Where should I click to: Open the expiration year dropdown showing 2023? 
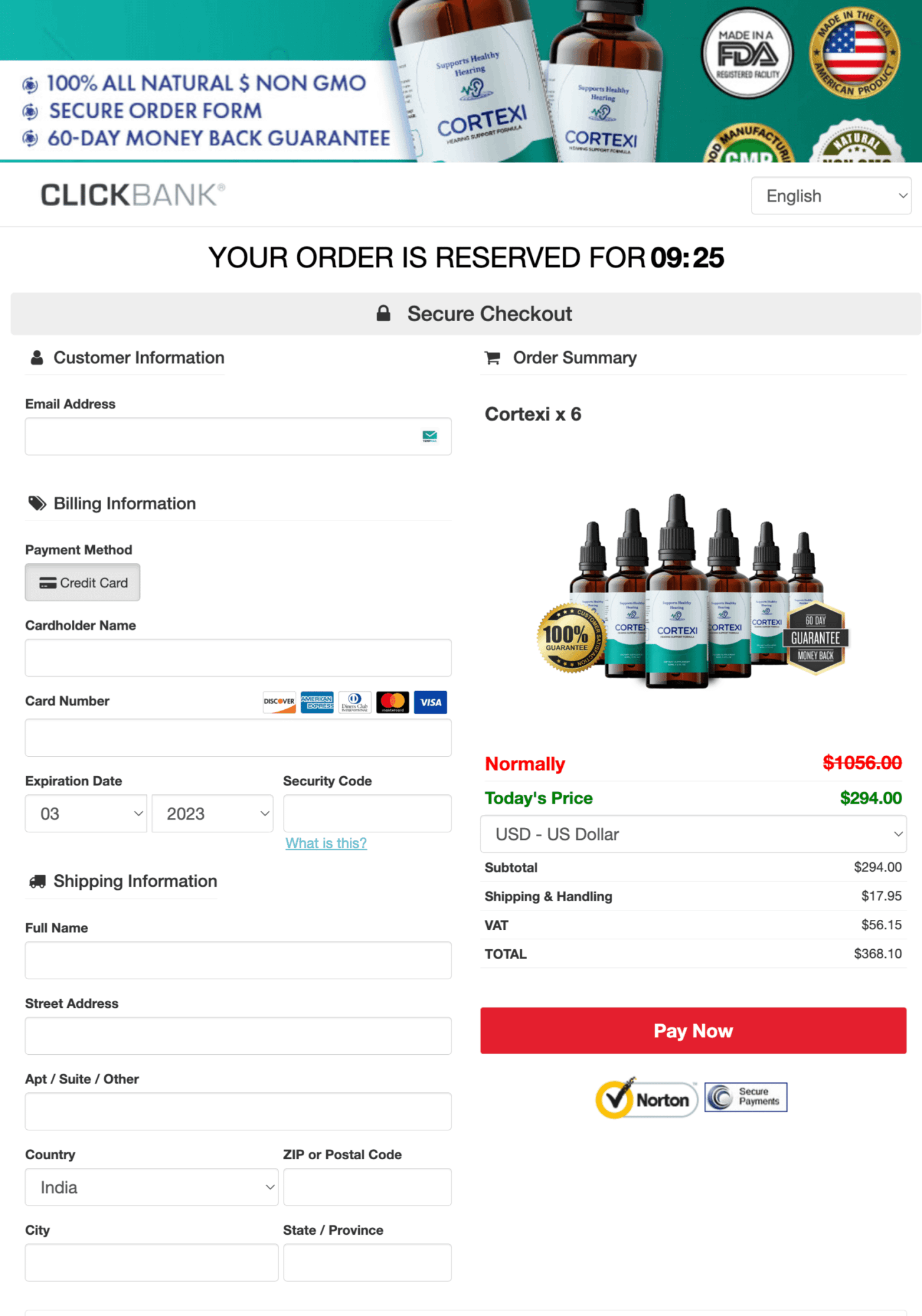pyautogui.click(x=212, y=814)
